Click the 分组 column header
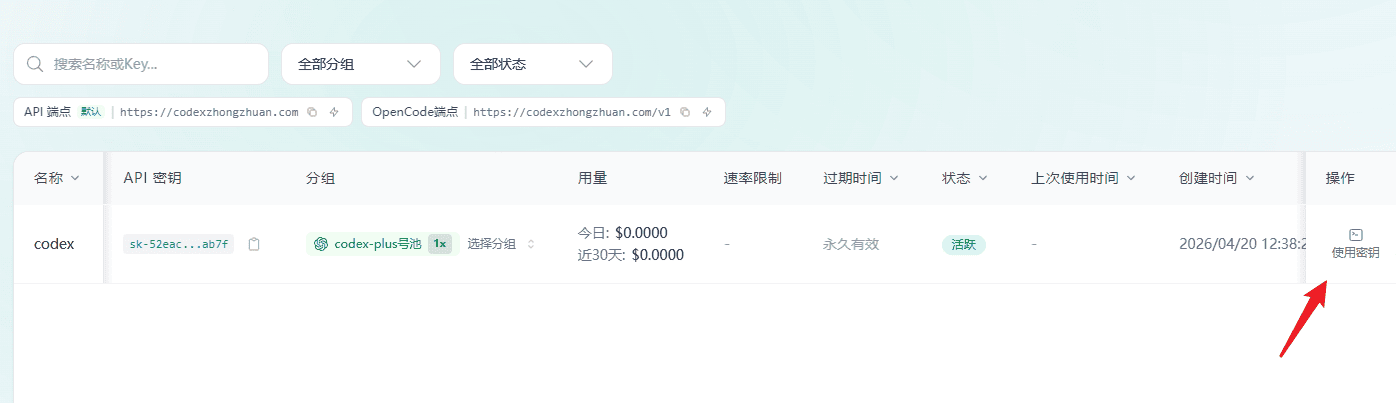Image resolution: width=1396 pixels, height=403 pixels. click(x=320, y=178)
